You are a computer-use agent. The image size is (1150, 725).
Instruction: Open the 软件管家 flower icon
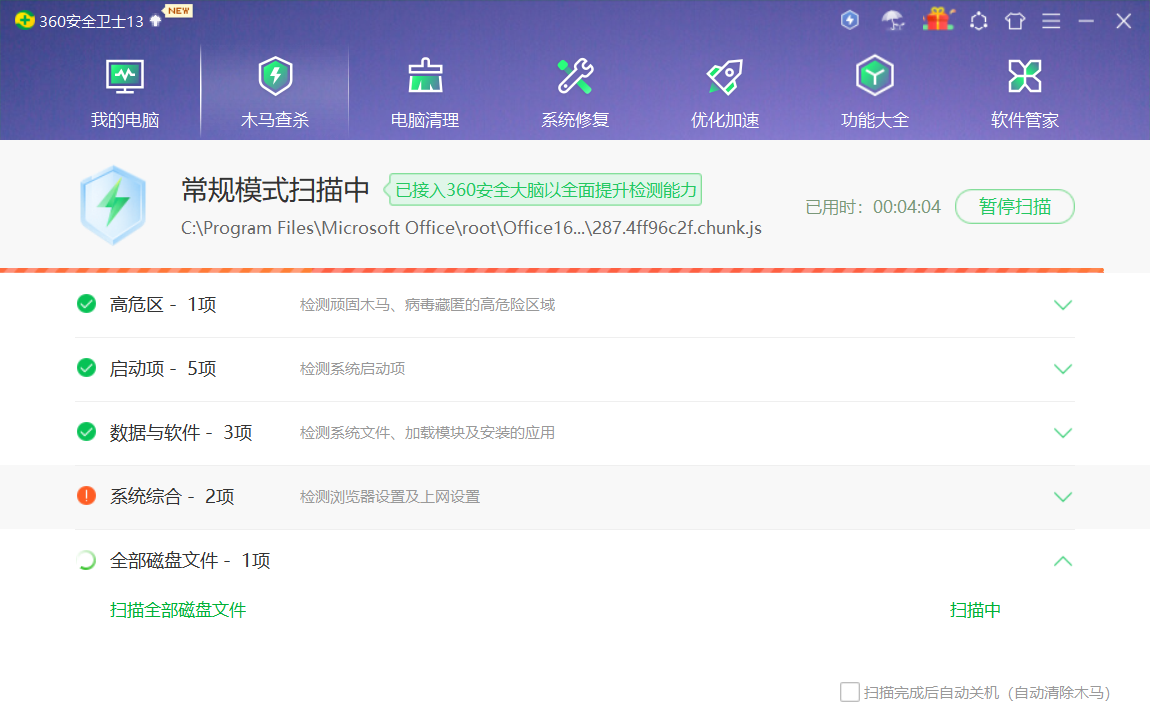(x=1025, y=76)
